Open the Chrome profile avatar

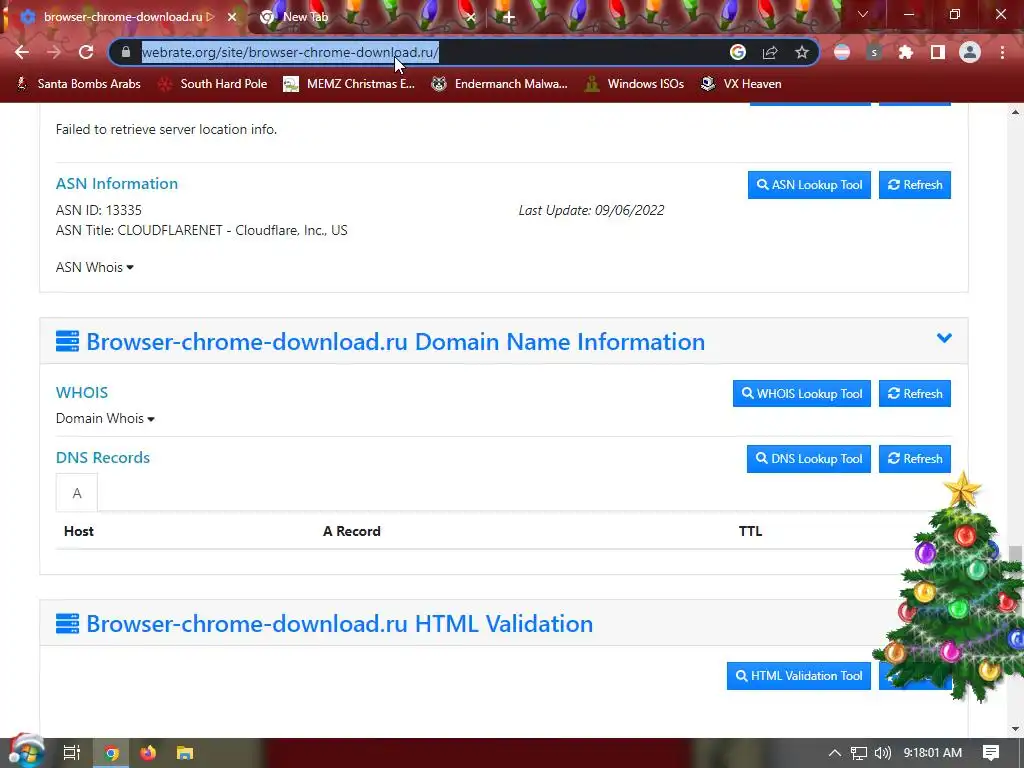coord(970,52)
